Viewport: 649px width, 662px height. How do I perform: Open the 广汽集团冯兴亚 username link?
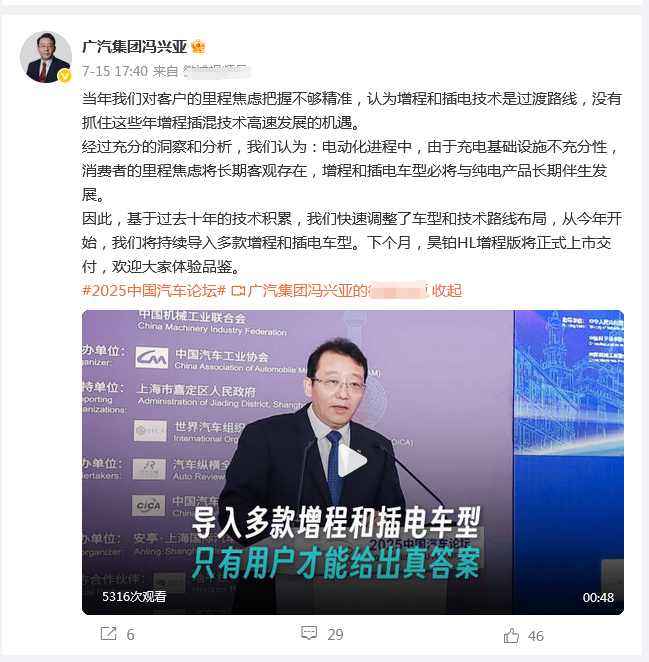click(x=134, y=46)
